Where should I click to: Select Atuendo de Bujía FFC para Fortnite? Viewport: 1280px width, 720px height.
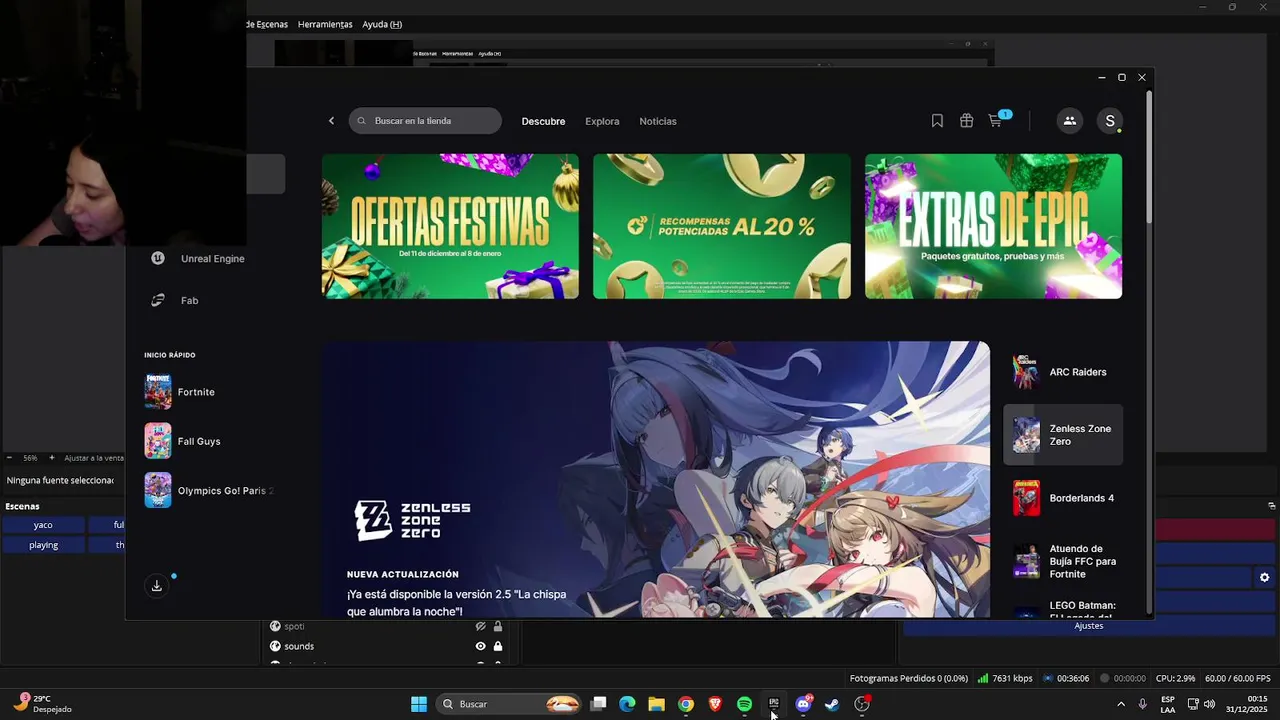[x=1063, y=562]
